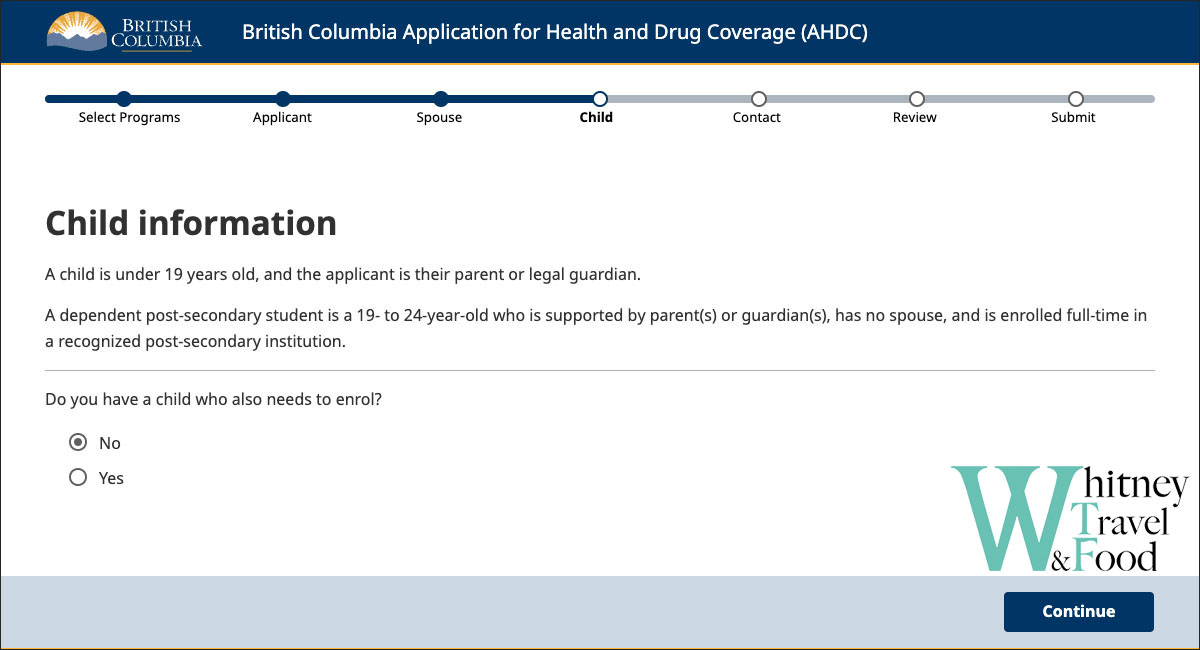Click the Review step circle marker
Viewport: 1200px width, 650px height.
[x=916, y=99]
